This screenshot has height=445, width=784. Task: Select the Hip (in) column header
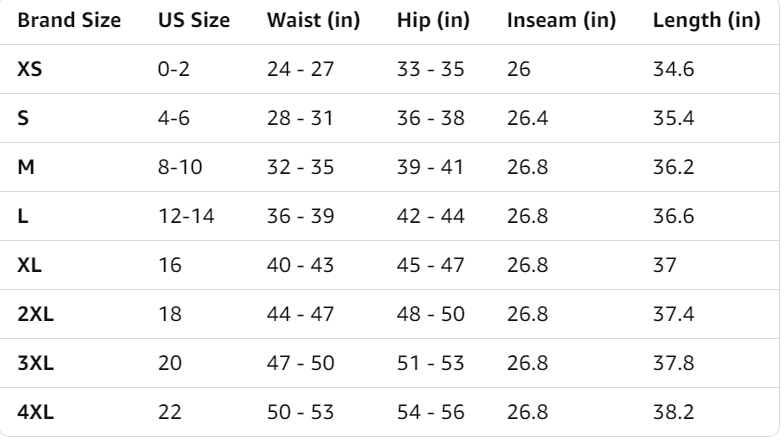[429, 22]
